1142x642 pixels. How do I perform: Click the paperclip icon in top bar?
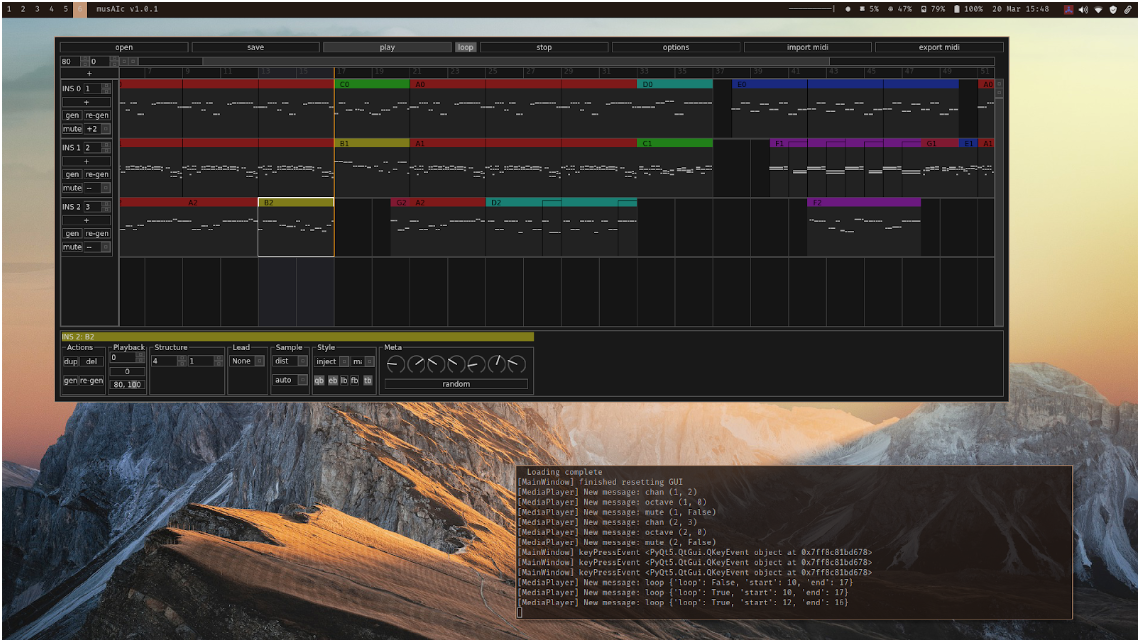(1128, 9)
